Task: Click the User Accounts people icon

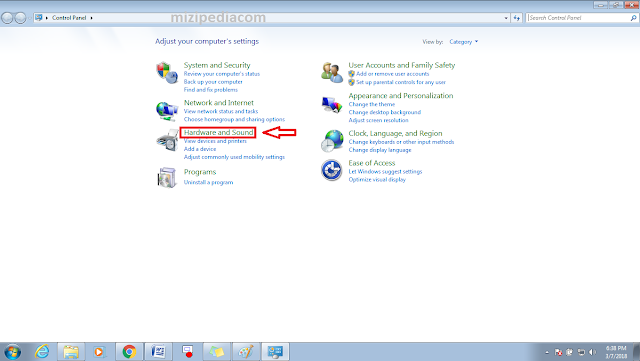Action: coord(332,72)
